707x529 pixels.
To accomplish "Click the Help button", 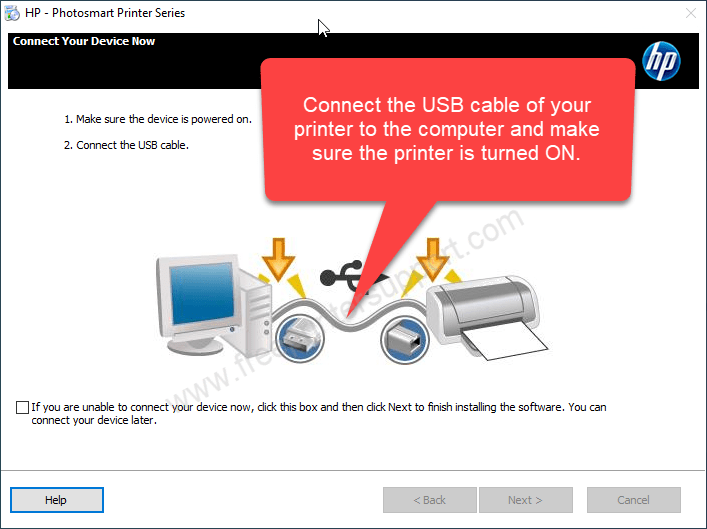I will [x=57, y=500].
